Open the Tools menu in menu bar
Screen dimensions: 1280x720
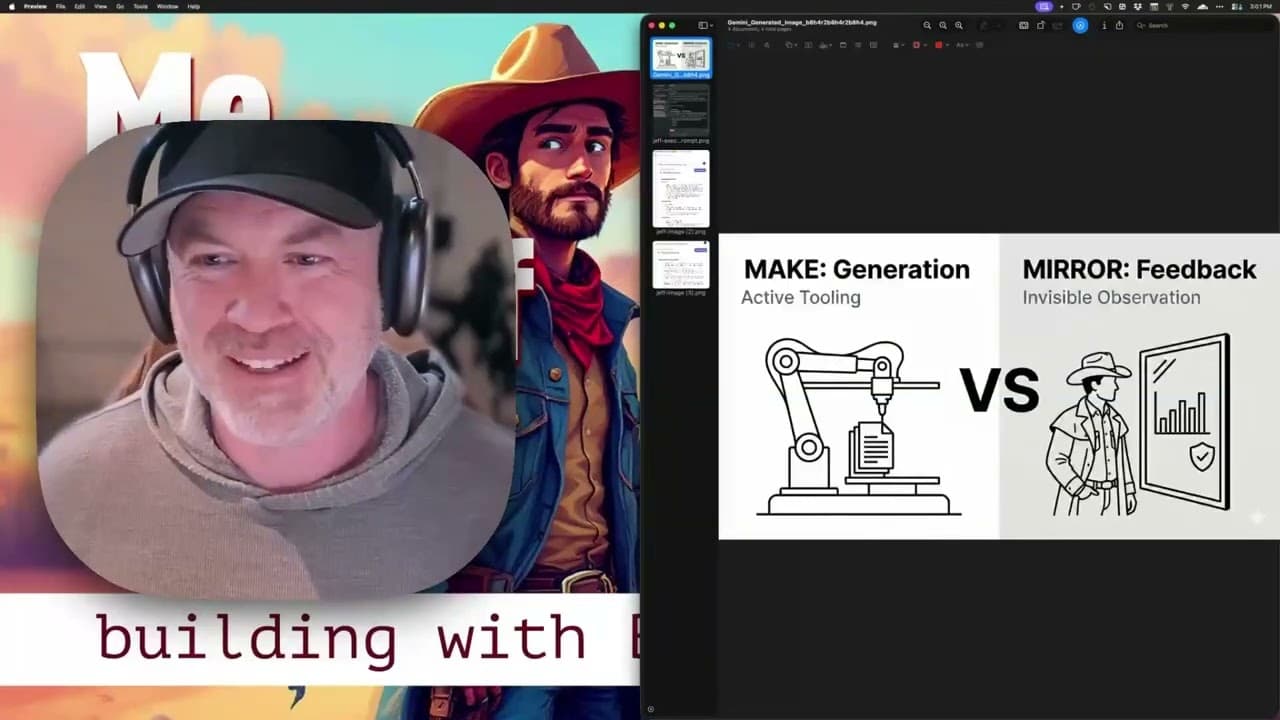pyautogui.click(x=140, y=6)
